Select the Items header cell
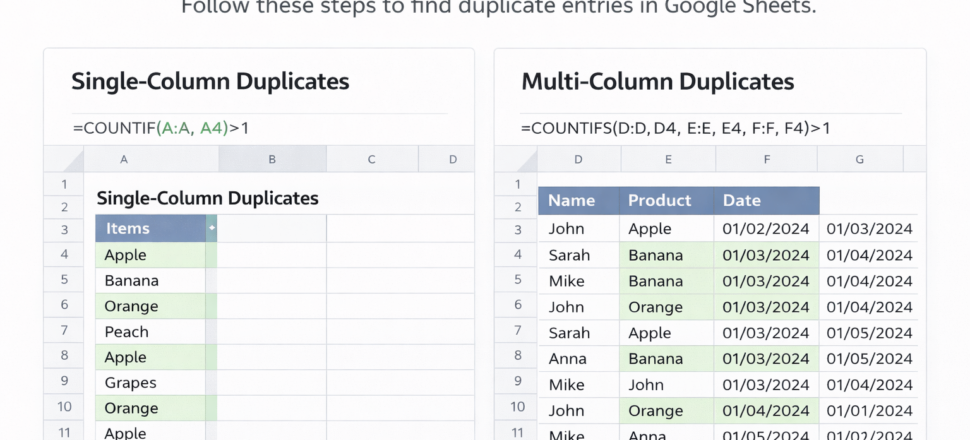 coord(150,228)
